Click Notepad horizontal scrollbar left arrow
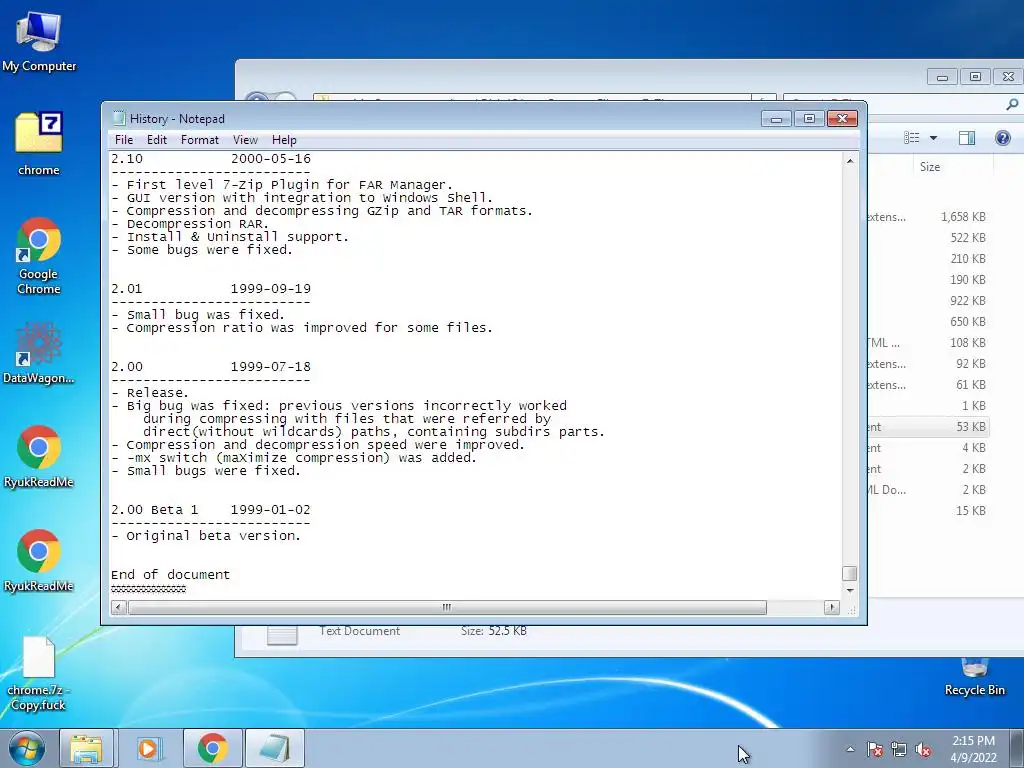The height and width of the screenshot is (768, 1024). point(118,607)
